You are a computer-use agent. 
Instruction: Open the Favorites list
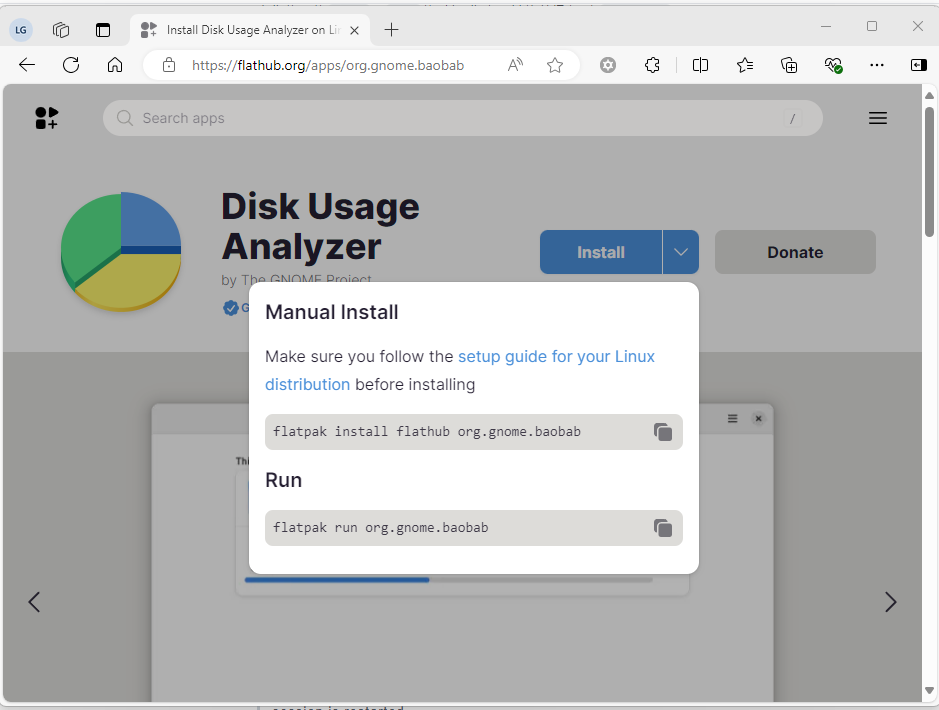tap(745, 65)
